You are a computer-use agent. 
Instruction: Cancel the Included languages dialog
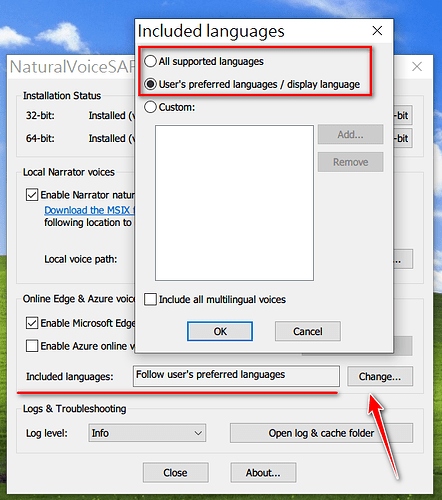click(308, 331)
